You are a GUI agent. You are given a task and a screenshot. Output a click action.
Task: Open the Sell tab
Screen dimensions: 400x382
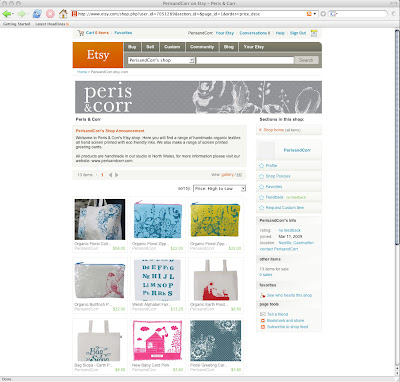pyautogui.click(x=150, y=47)
